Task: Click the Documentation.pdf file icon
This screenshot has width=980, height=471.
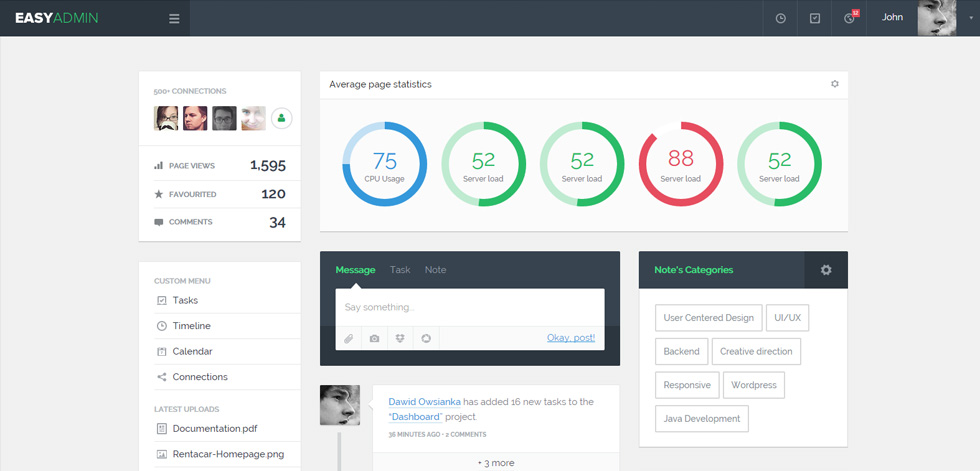Action: 162,429
